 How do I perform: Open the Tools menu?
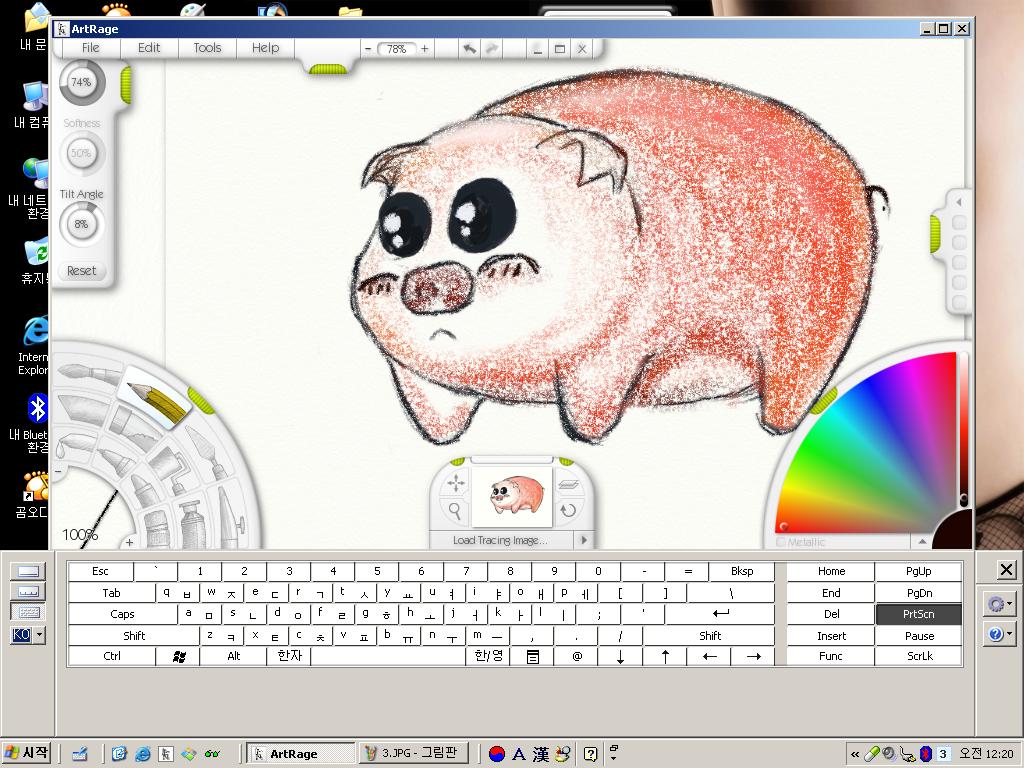pos(207,48)
